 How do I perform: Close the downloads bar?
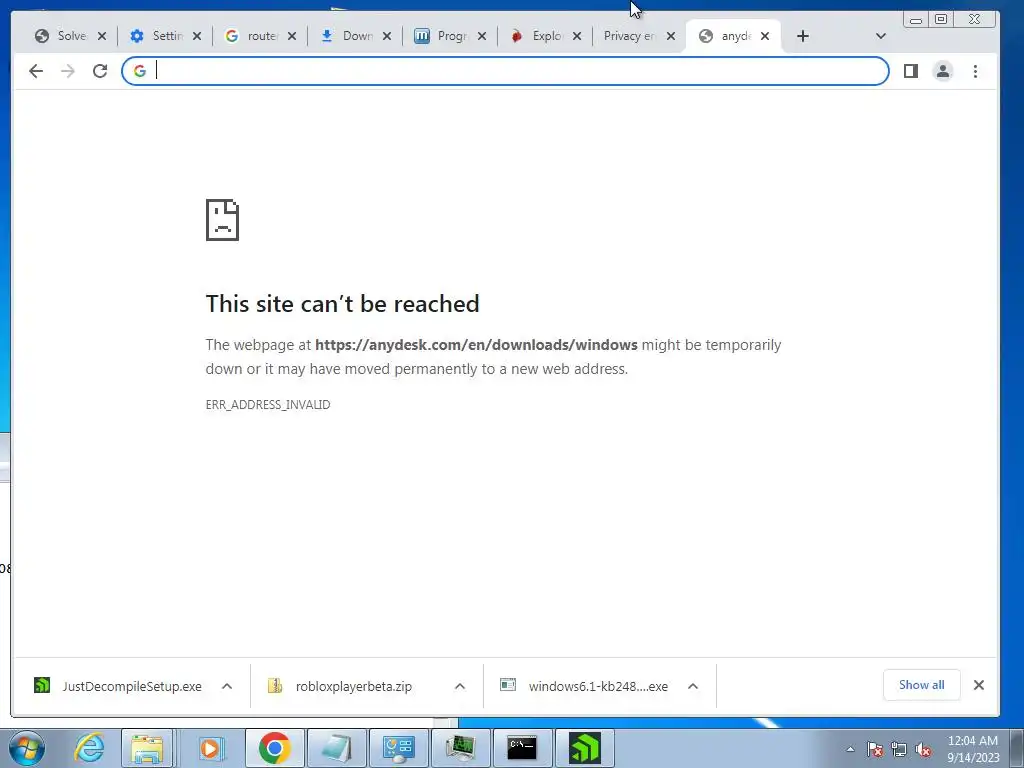[x=978, y=685]
